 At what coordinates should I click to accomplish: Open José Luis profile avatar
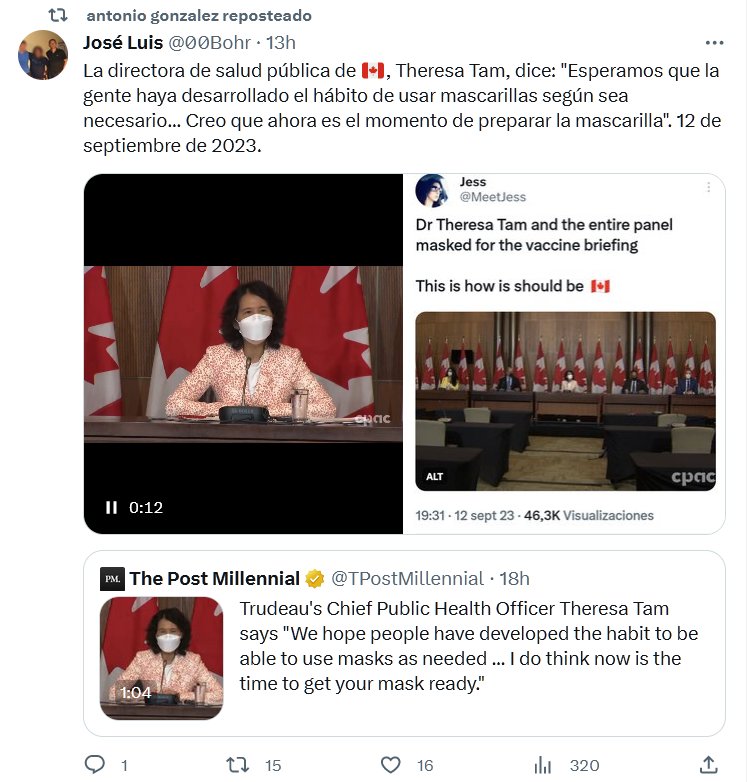43,55
